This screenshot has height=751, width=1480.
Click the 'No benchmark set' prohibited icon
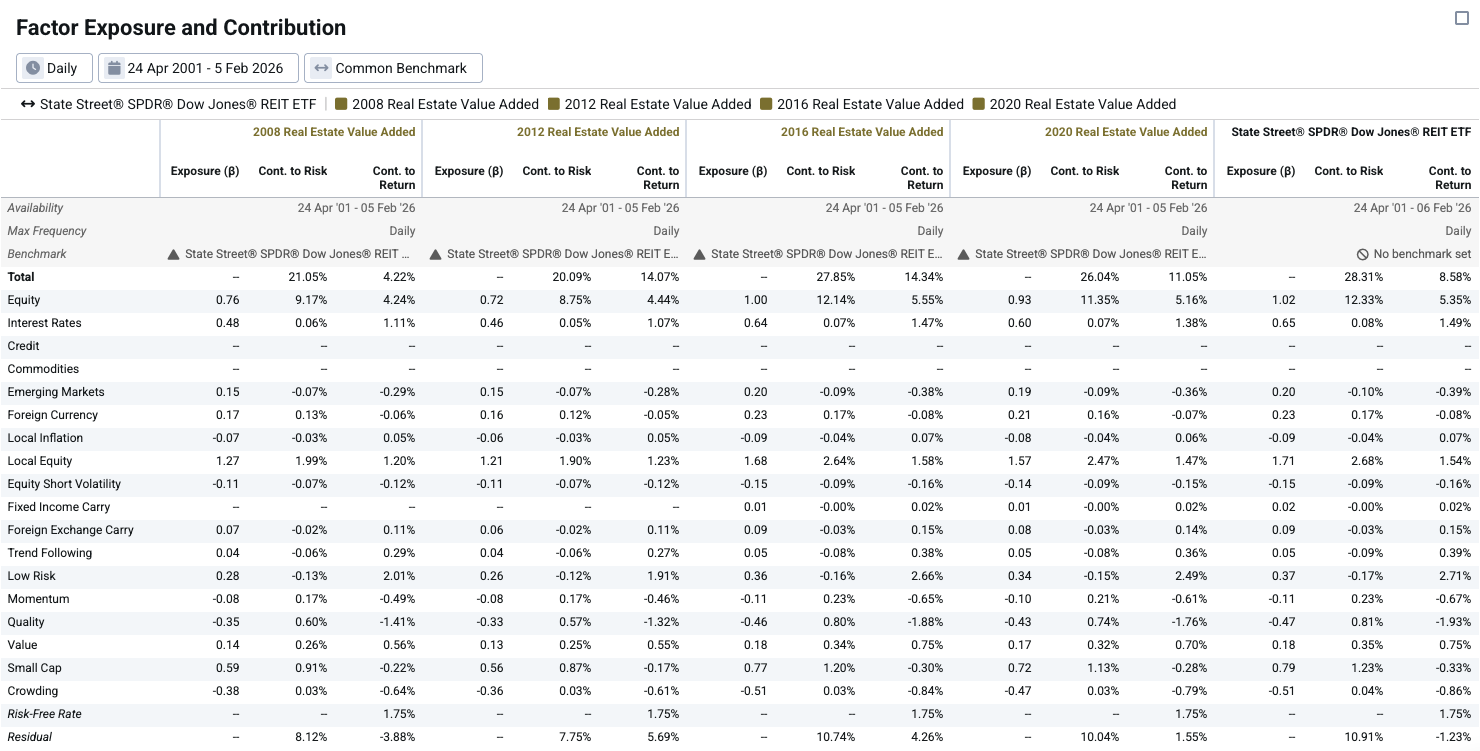[x=1362, y=254]
